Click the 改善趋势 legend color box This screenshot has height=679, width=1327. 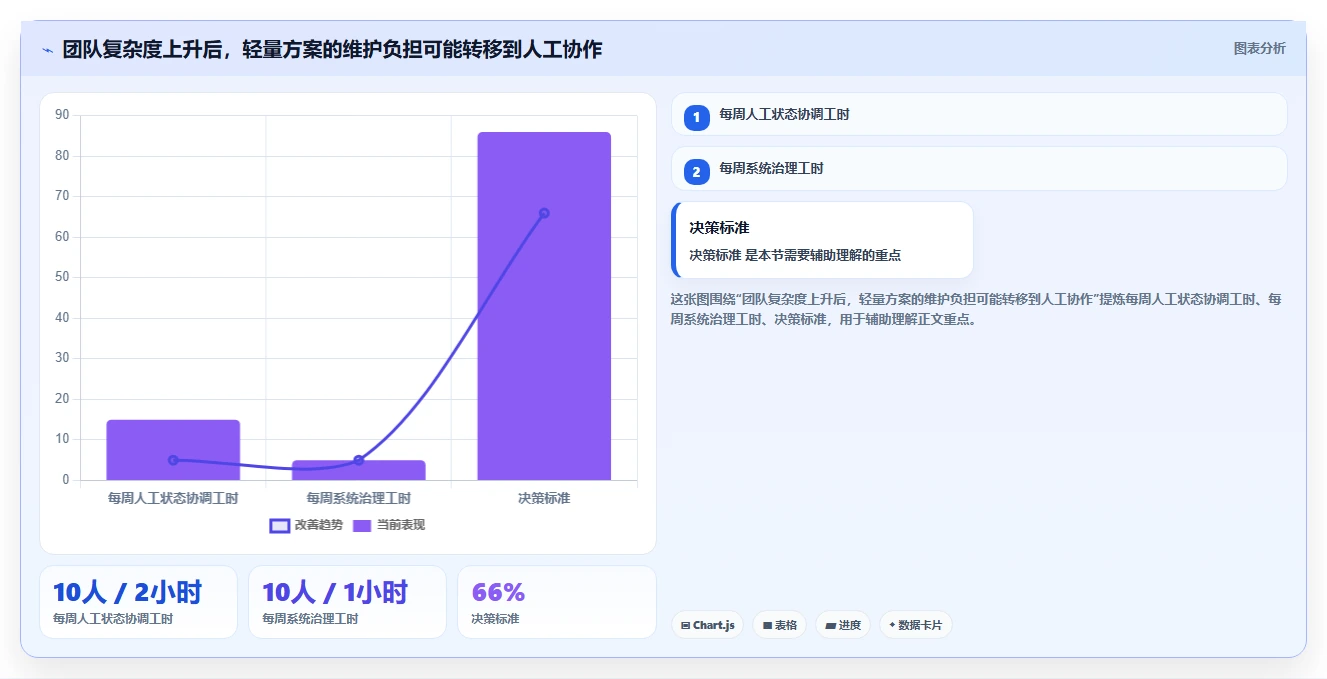(x=280, y=525)
